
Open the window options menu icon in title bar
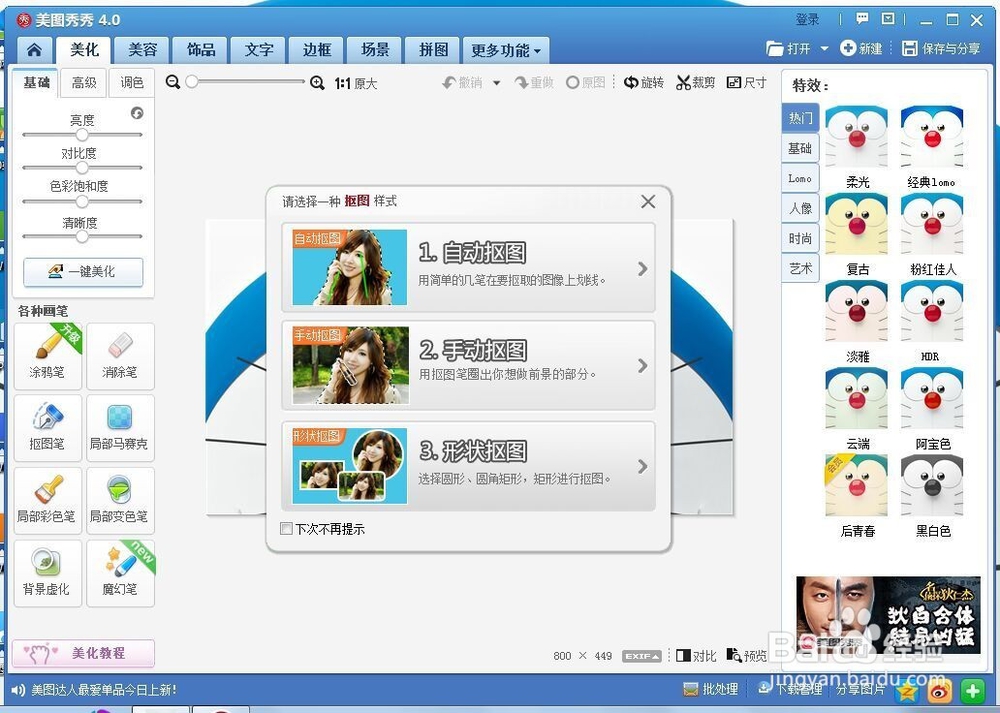point(888,19)
